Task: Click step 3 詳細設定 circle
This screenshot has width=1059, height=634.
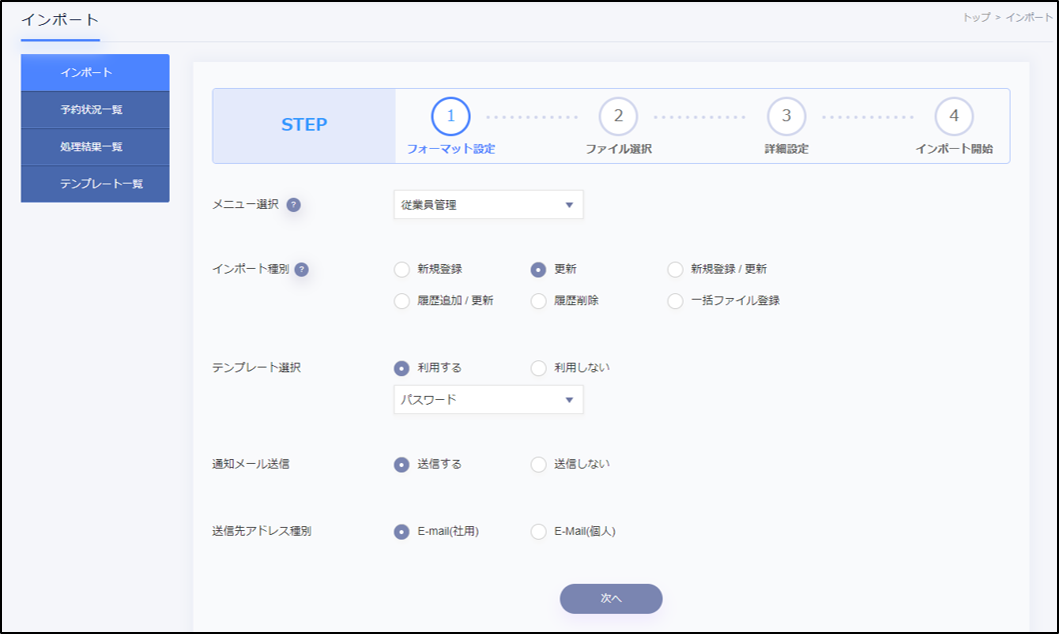Action: click(786, 116)
